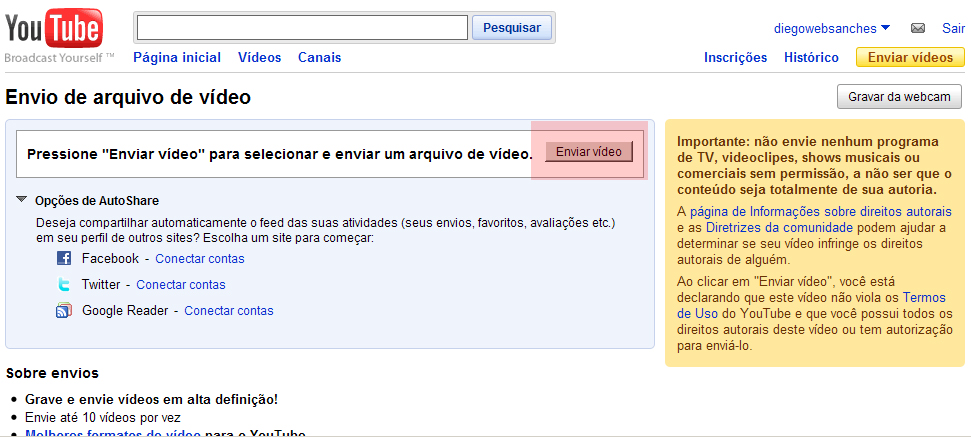
Task: Open the Vídeos navigation item
Action: pos(259,58)
